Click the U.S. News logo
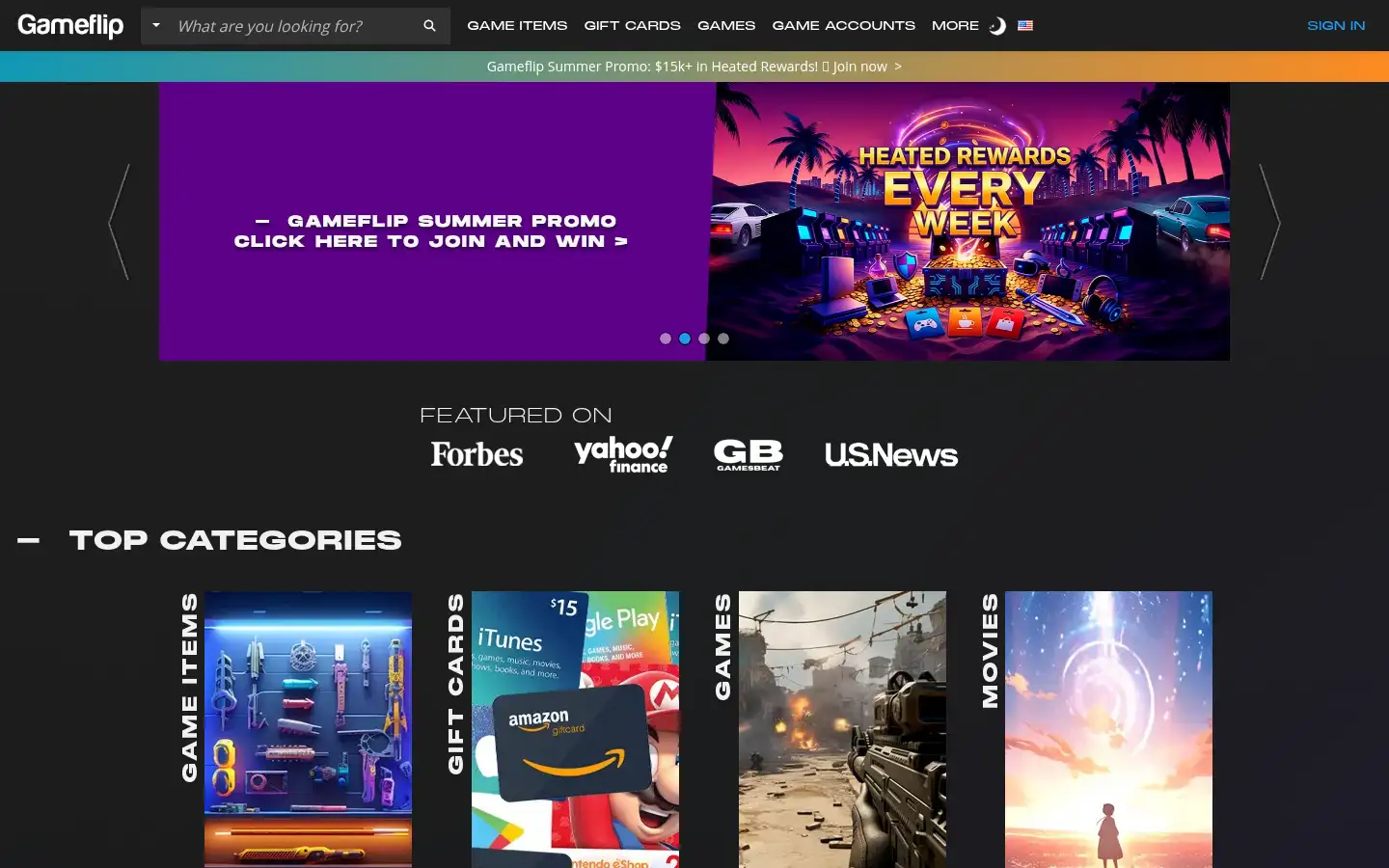1389x868 pixels. click(891, 454)
